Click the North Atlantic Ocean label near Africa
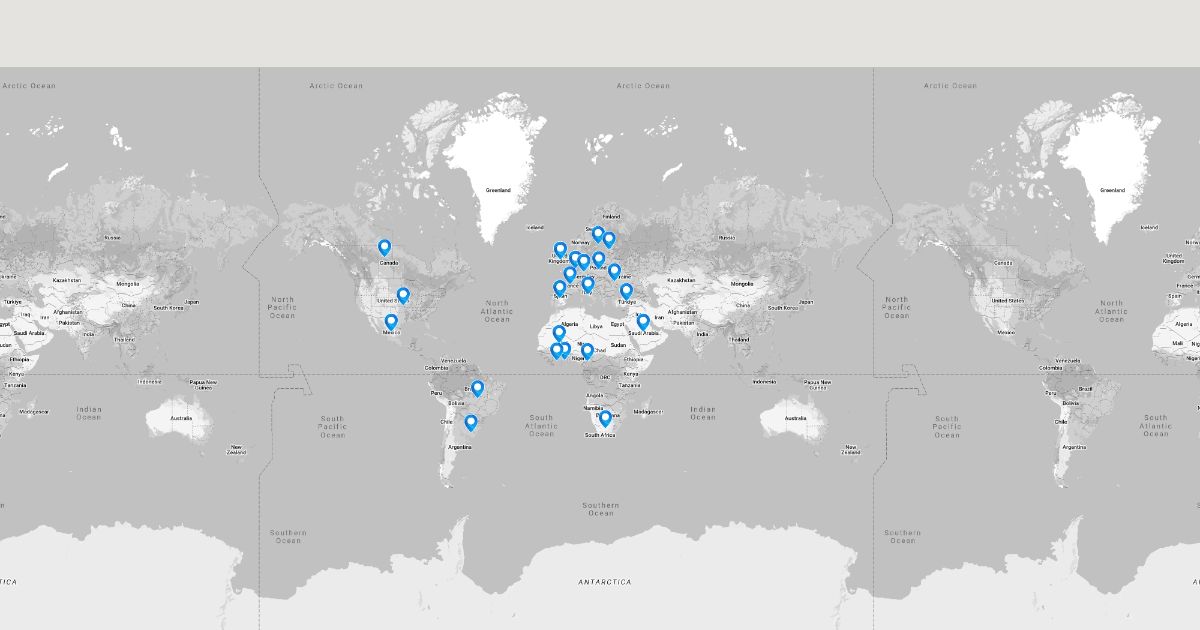1200x630 pixels. coord(497,311)
